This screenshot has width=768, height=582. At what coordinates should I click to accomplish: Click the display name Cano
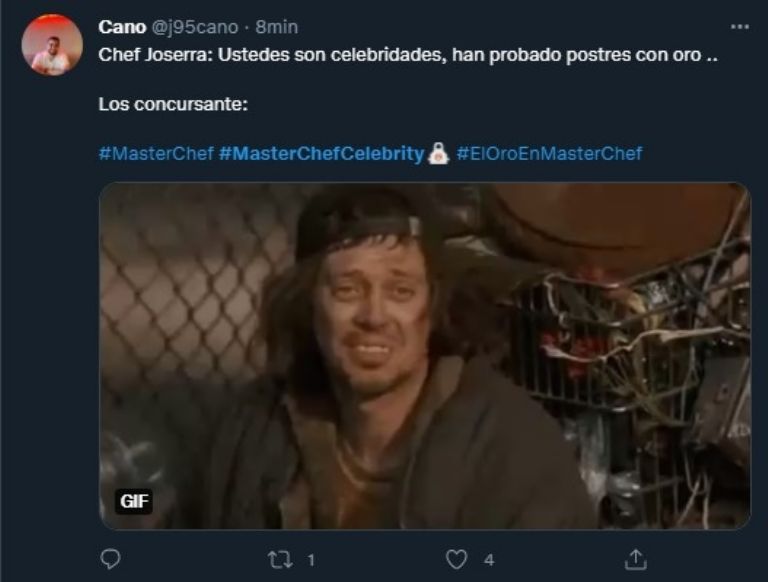point(122,27)
